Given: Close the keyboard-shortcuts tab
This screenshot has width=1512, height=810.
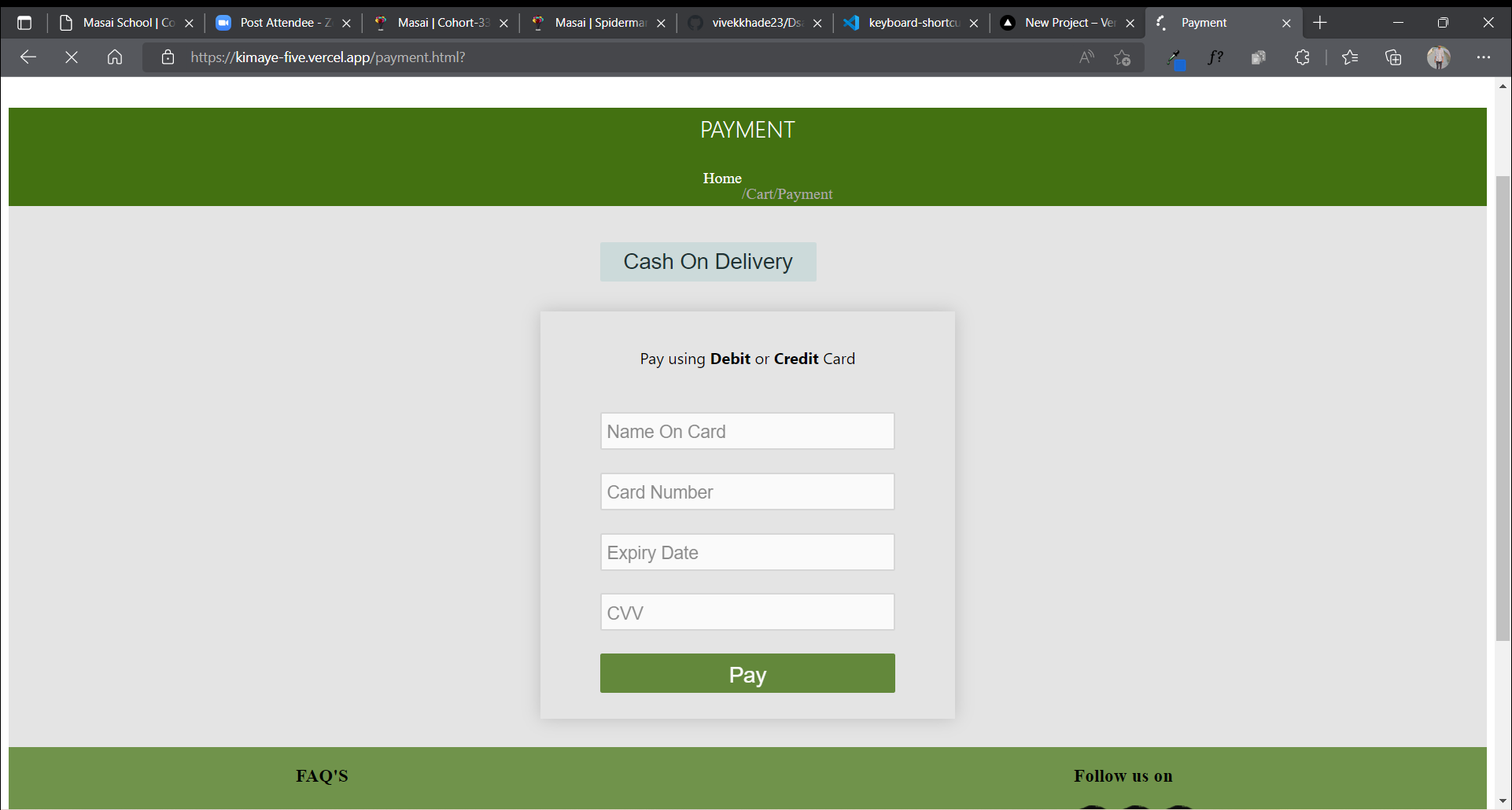Looking at the screenshot, I should coord(974,24).
